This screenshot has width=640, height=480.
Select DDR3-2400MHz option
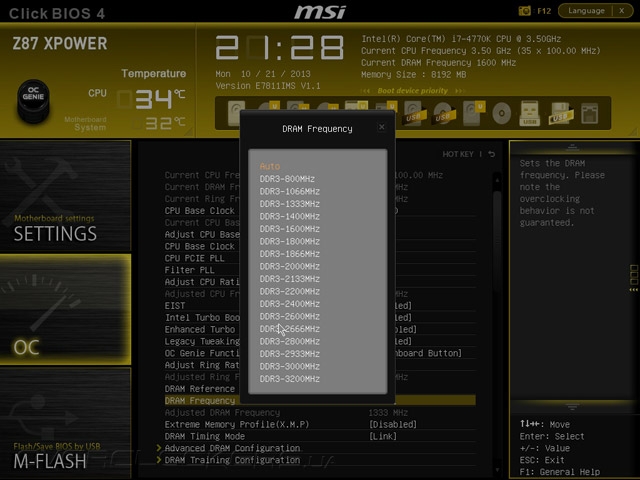(289, 304)
